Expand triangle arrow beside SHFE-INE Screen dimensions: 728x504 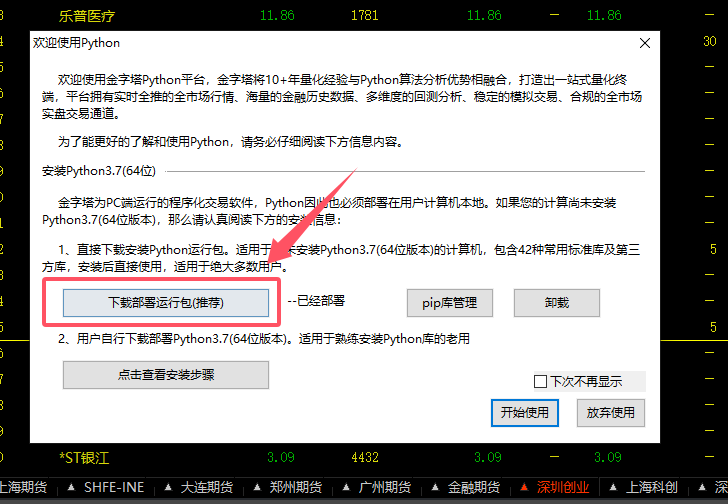point(71,487)
